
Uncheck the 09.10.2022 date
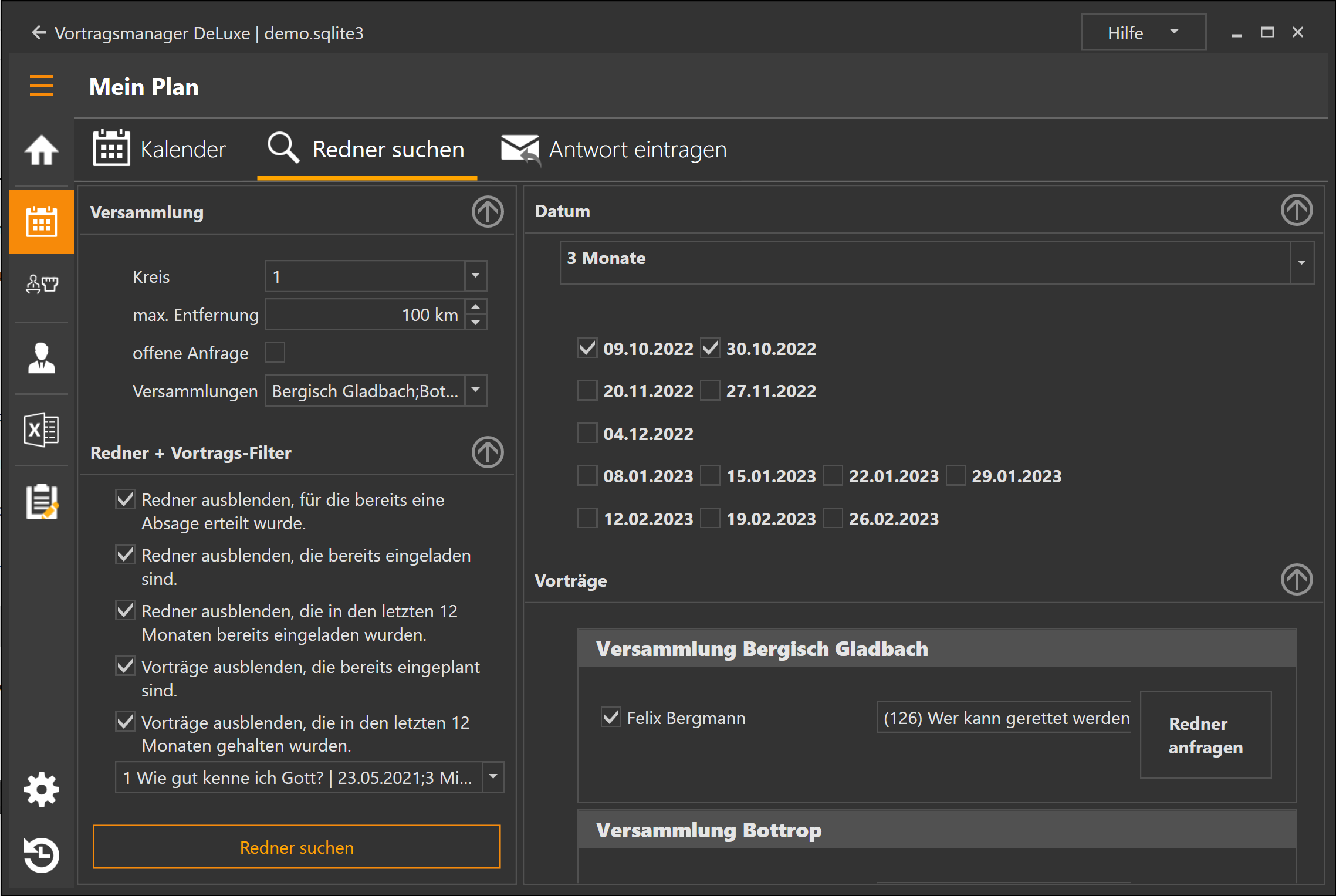pyautogui.click(x=587, y=348)
